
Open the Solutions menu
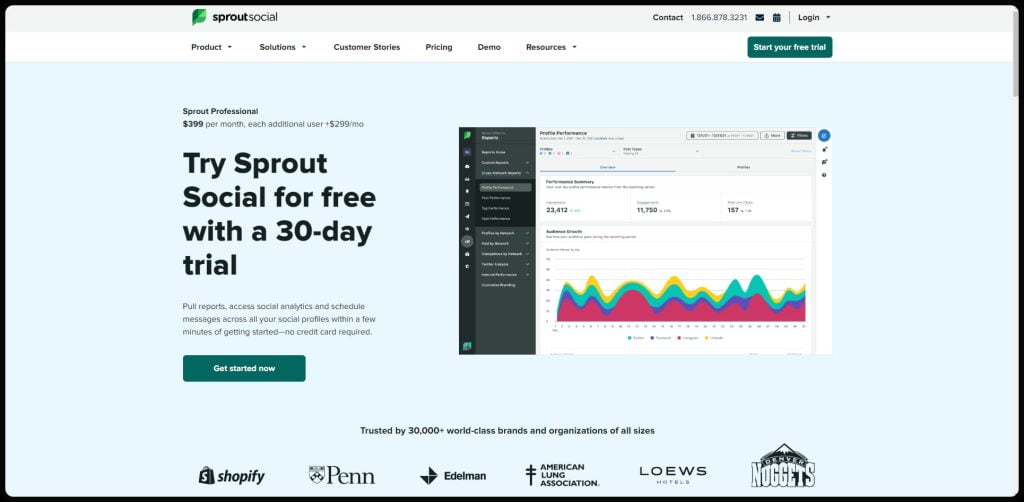coord(283,47)
